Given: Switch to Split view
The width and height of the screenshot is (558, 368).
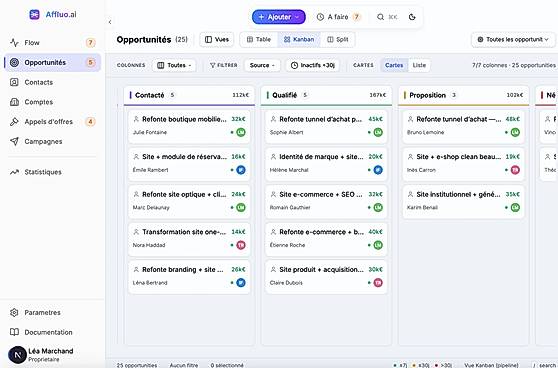Looking at the screenshot, I should click(x=337, y=40).
